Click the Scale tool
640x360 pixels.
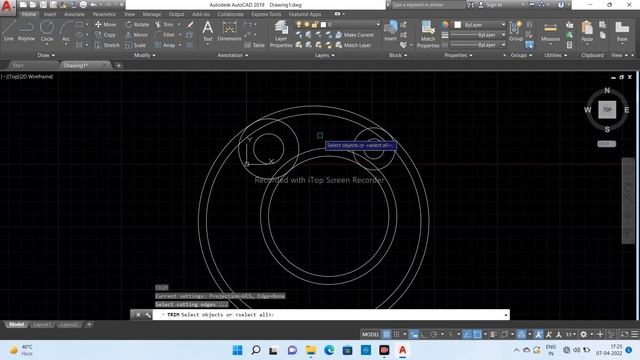[x=135, y=45]
